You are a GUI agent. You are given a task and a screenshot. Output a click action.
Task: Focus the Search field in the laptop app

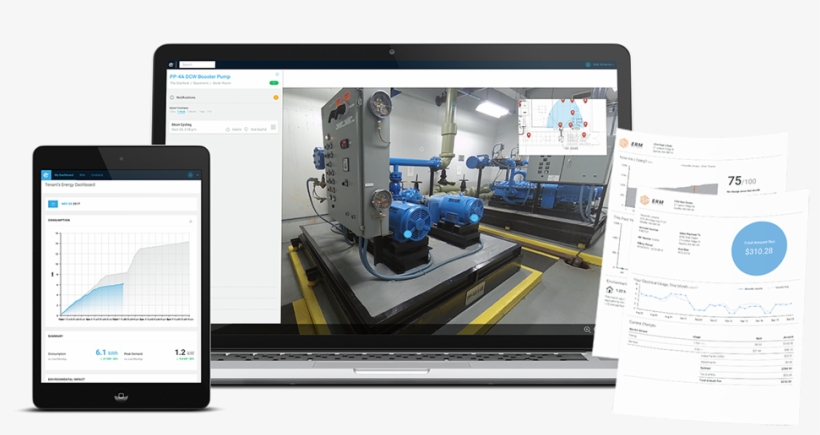coord(197,65)
